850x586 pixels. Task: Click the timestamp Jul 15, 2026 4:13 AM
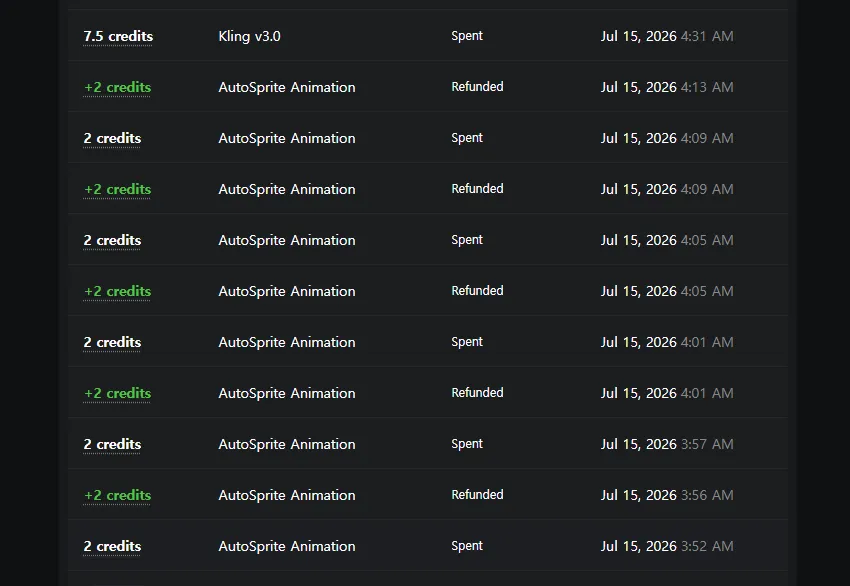pyautogui.click(x=667, y=87)
